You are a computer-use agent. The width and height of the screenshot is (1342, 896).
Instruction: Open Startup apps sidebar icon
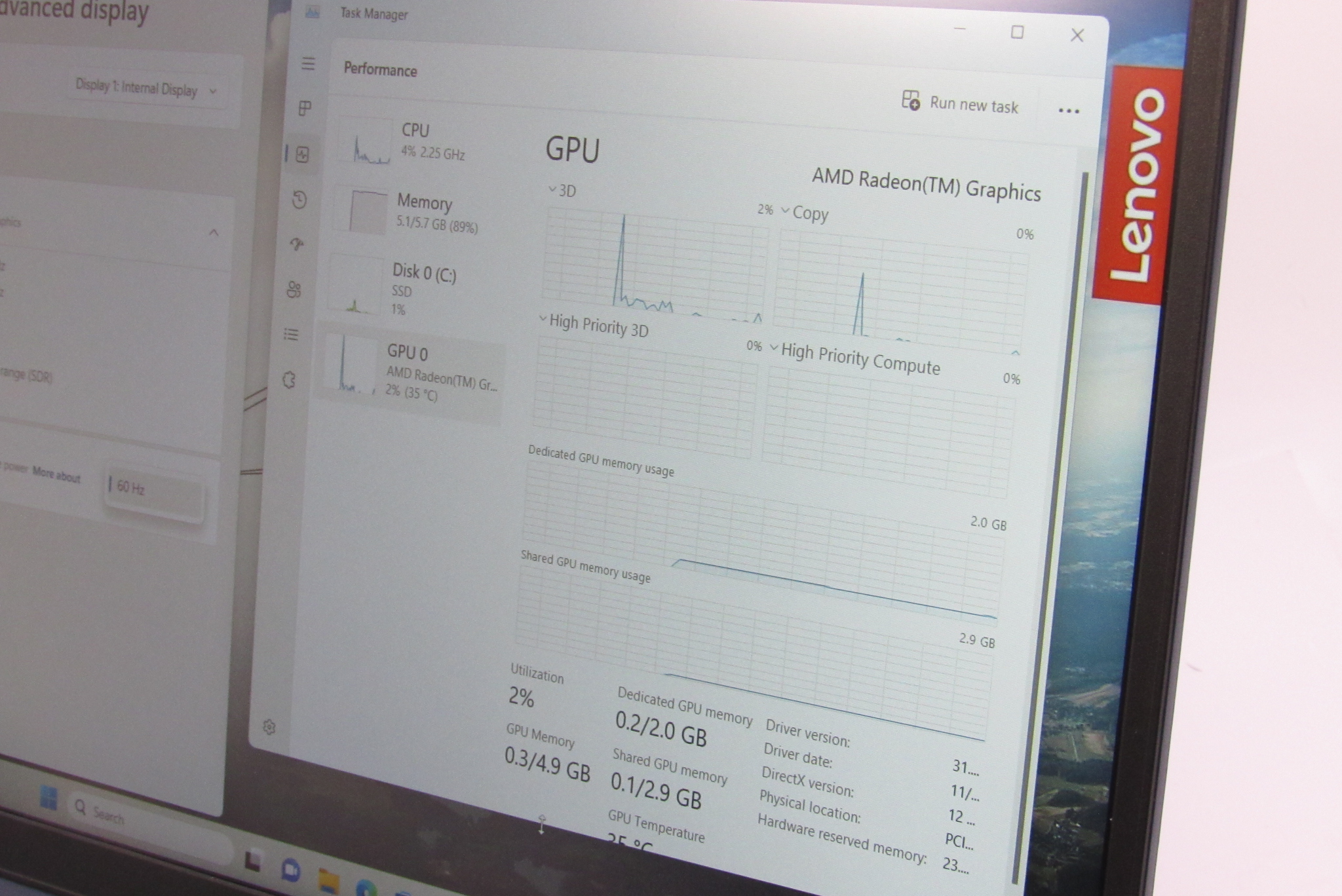297,244
